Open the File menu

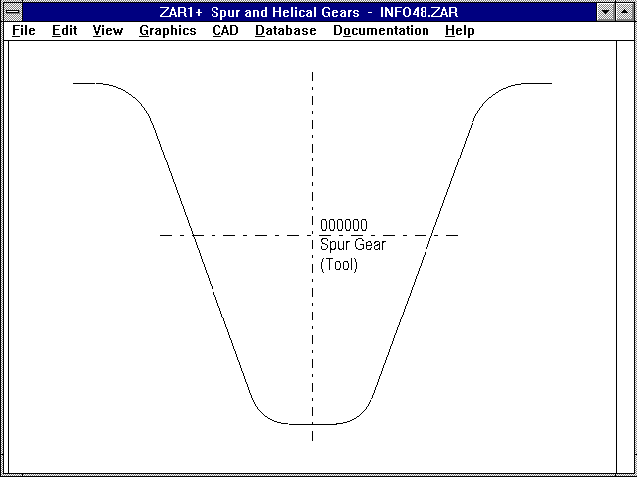(23, 30)
